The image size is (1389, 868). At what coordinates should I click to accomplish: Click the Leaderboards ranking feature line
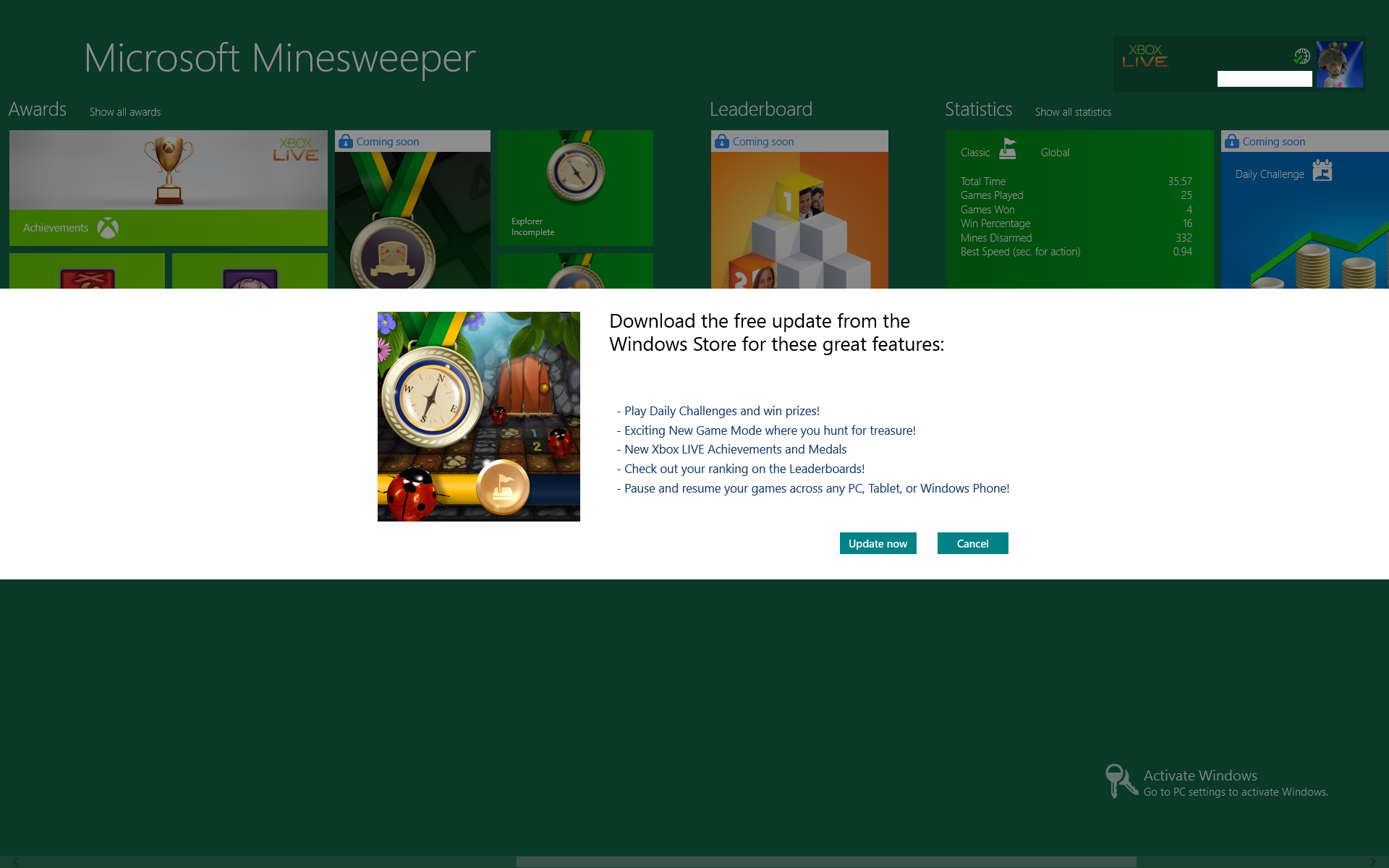[741, 469]
